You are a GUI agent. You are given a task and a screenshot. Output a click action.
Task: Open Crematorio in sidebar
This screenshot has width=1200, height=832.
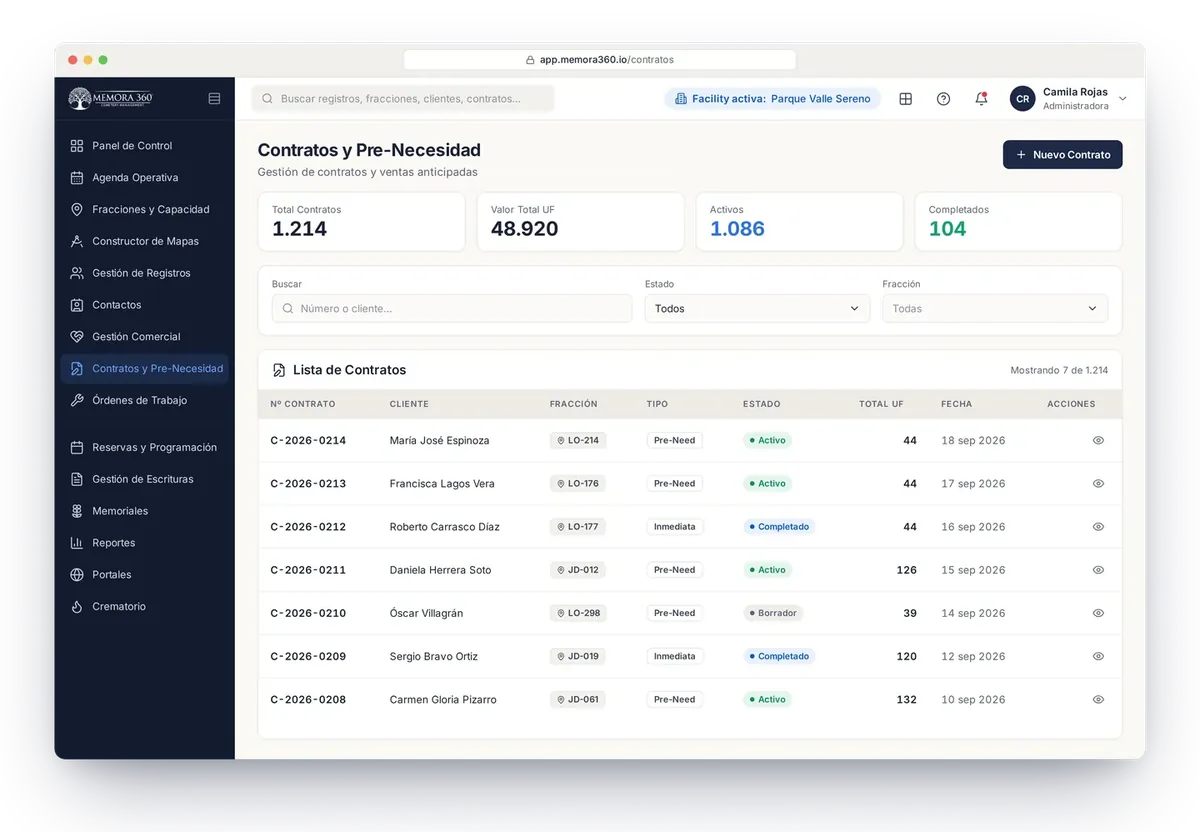(144, 607)
